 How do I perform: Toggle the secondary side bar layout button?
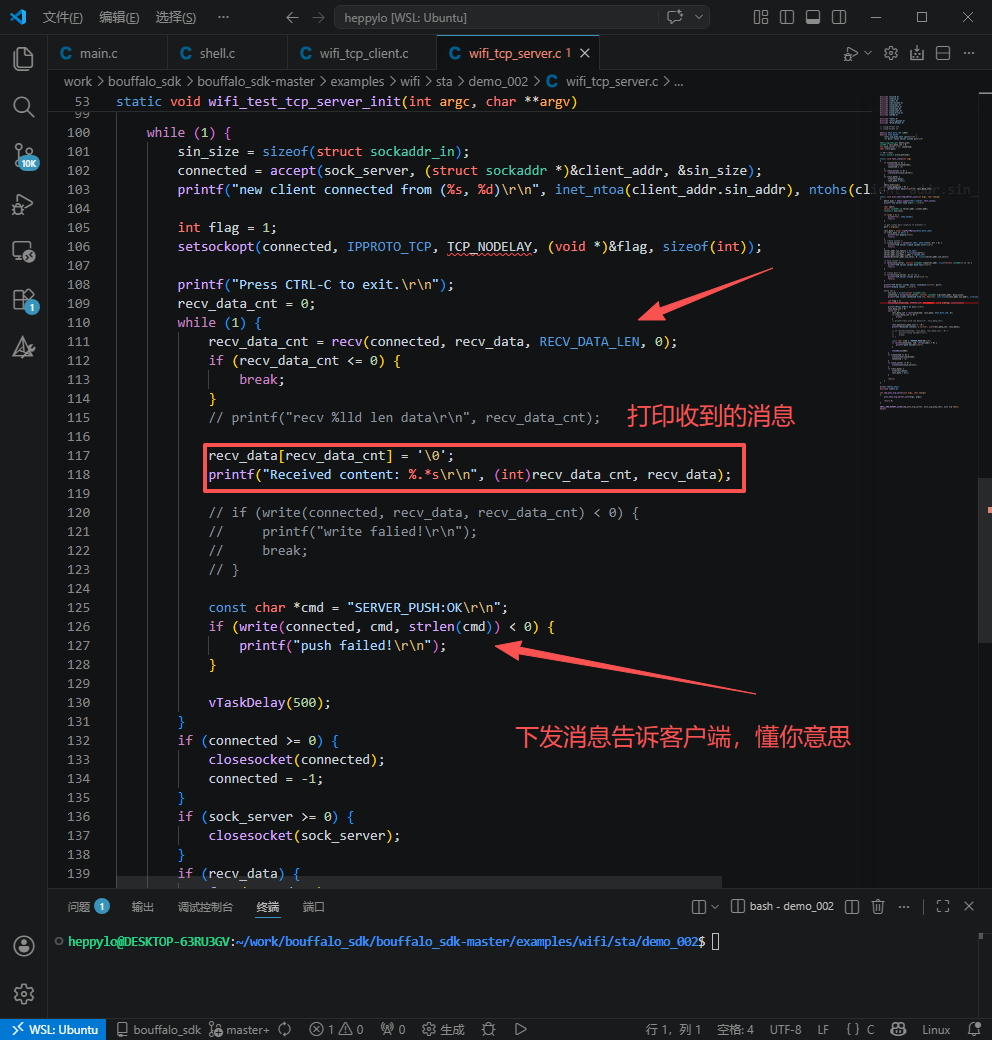[x=837, y=17]
